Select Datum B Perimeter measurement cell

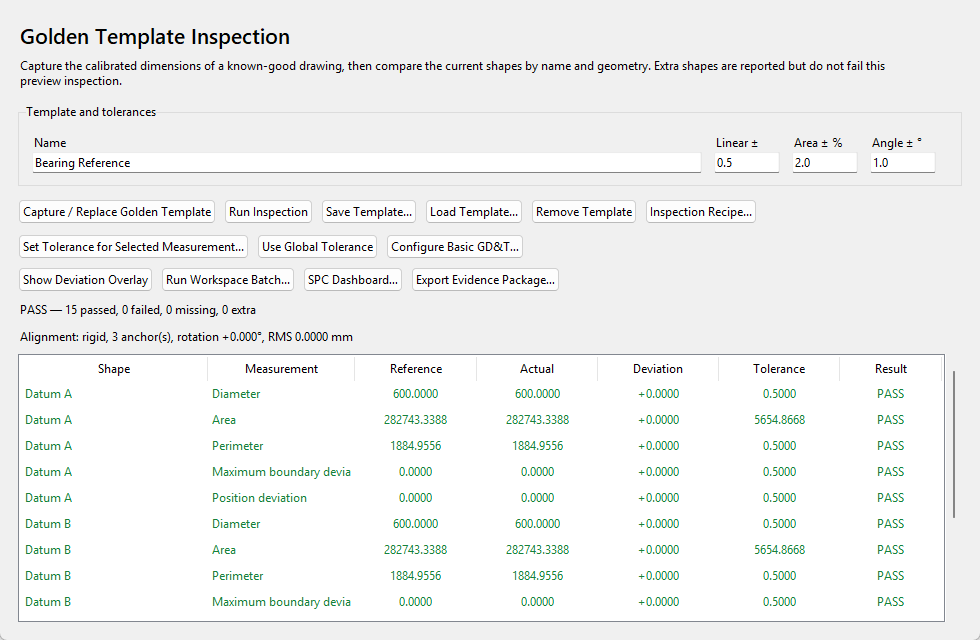pos(238,576)
